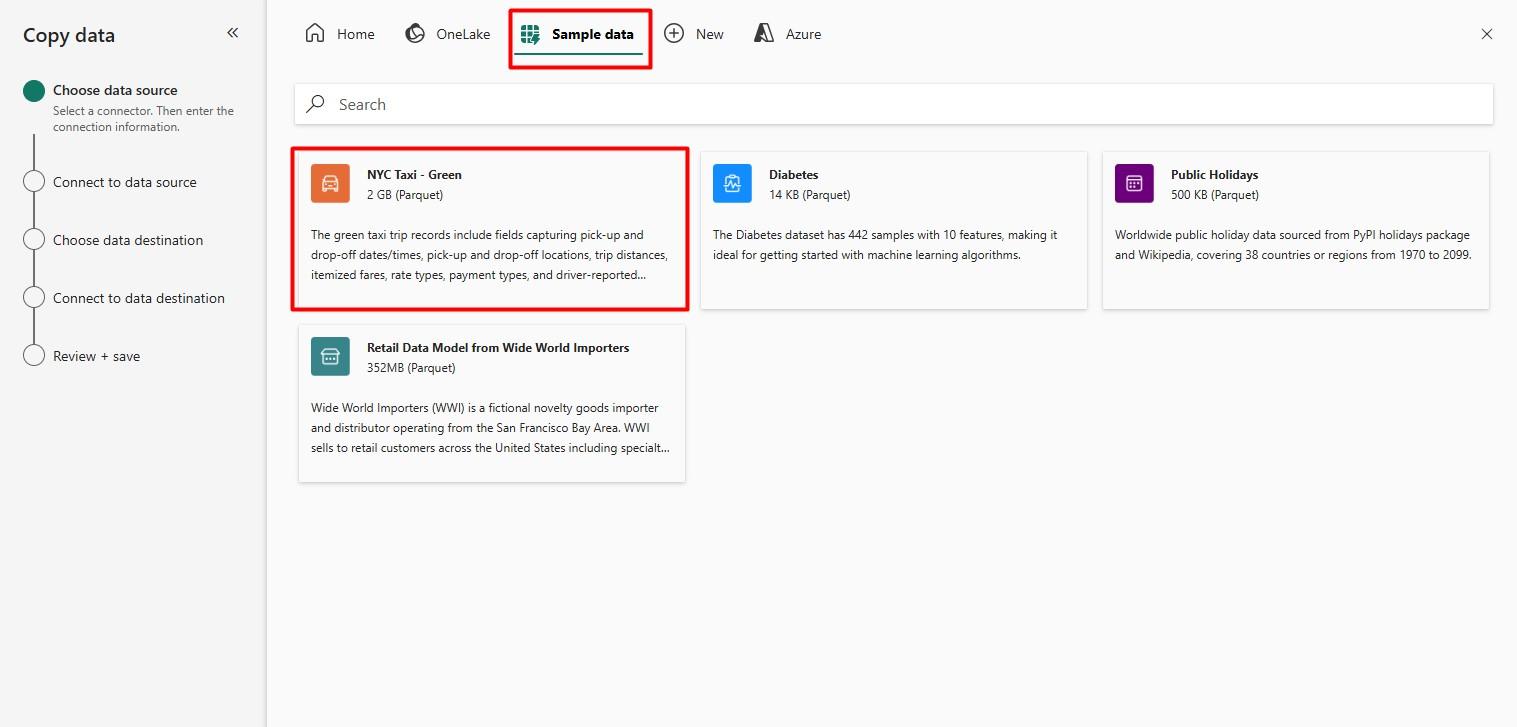Click the Worldwide public holiday data description
Viewport: 1517px width, 727px height.
pyautogui.click(x=1293, y=245)
